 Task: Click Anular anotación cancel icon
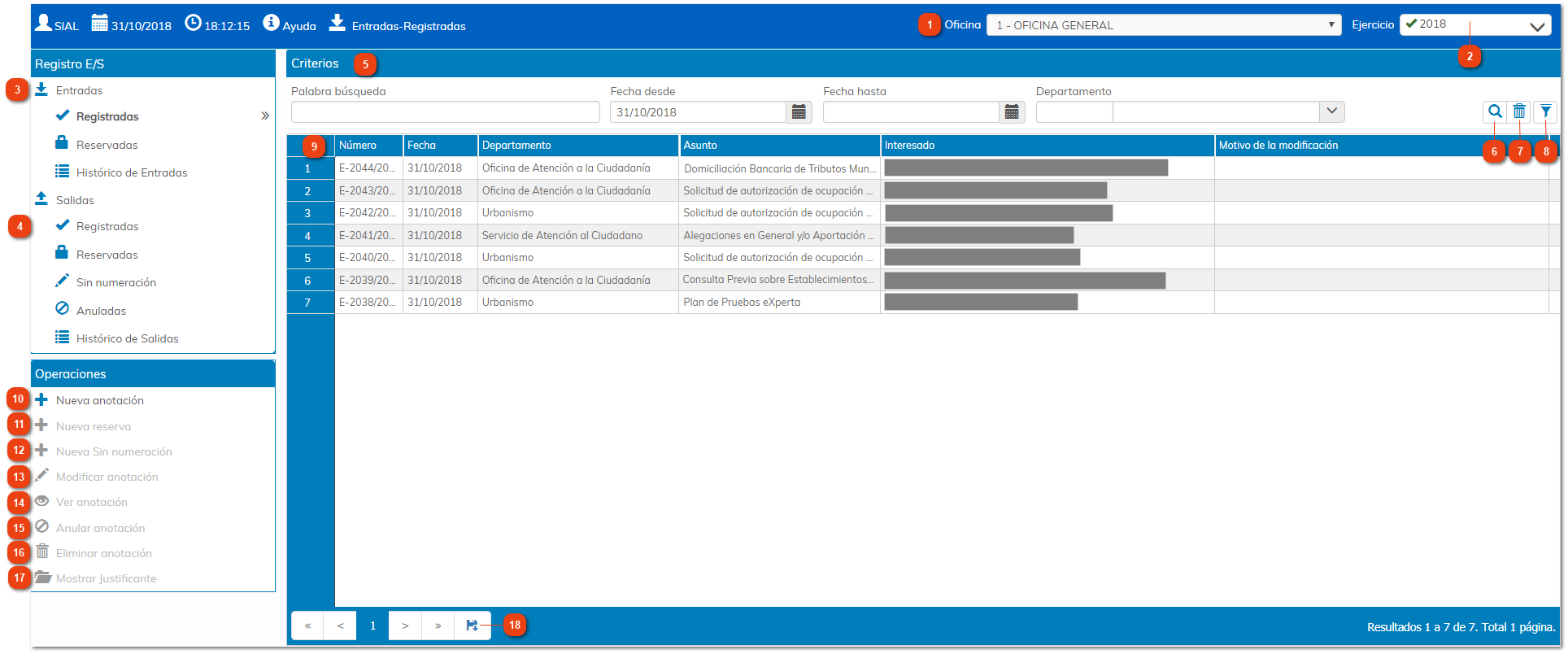pos(41,526)
